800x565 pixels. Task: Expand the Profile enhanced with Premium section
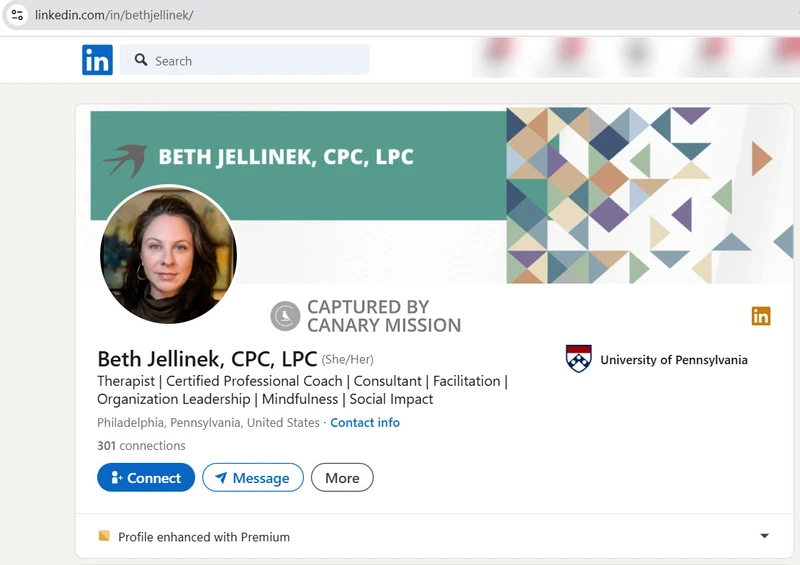(764, 536)
